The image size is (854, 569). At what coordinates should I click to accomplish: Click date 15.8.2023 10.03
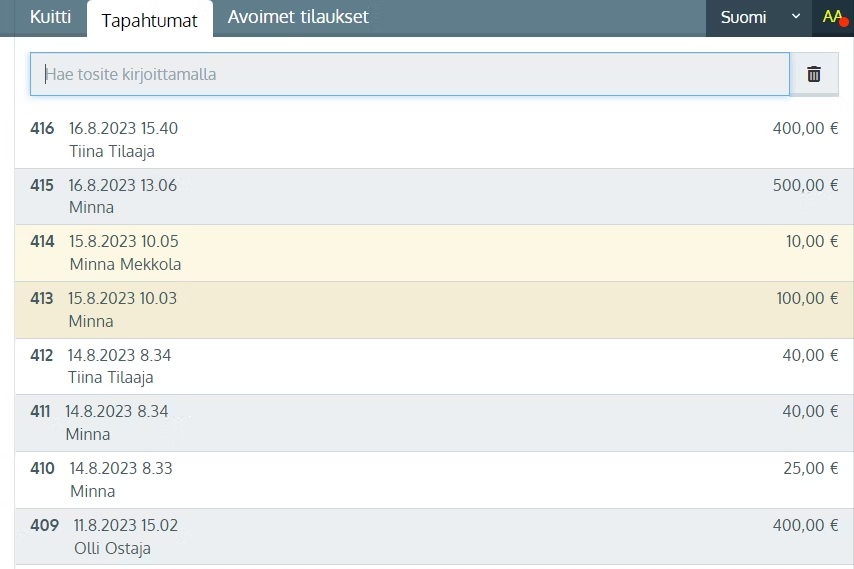(122, 298)
